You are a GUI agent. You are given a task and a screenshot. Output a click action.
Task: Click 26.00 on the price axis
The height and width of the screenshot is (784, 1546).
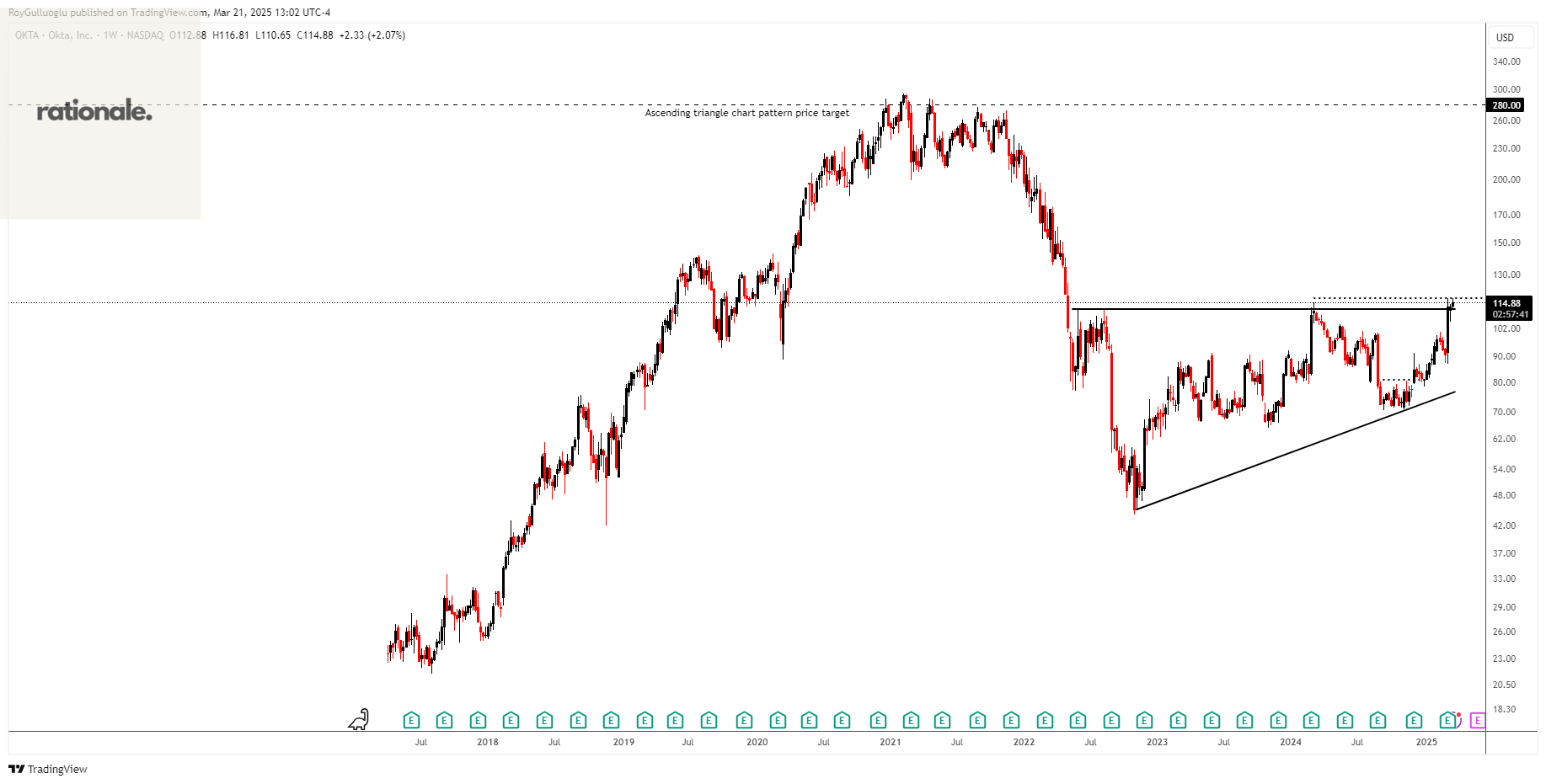point(1504,632)
